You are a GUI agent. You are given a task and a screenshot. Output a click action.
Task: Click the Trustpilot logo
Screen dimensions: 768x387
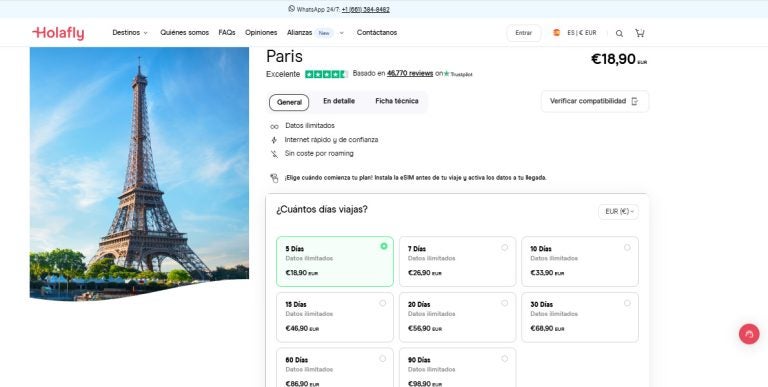pyautogui.click(x=458, y=74)
